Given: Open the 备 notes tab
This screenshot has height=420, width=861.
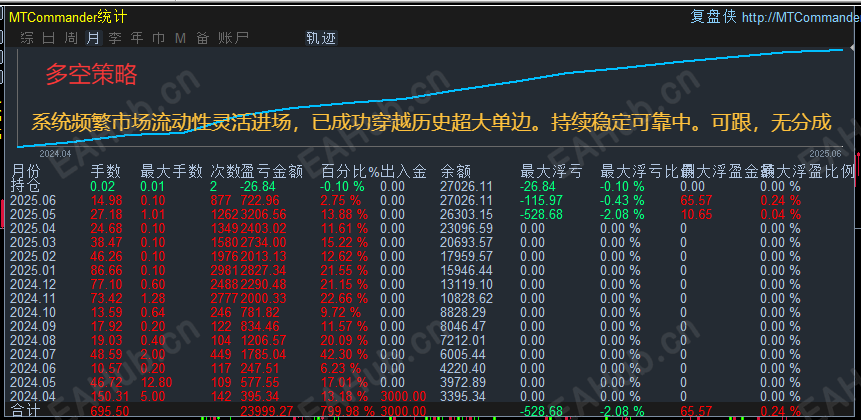Looking at the screenshot, I should 203,38.
